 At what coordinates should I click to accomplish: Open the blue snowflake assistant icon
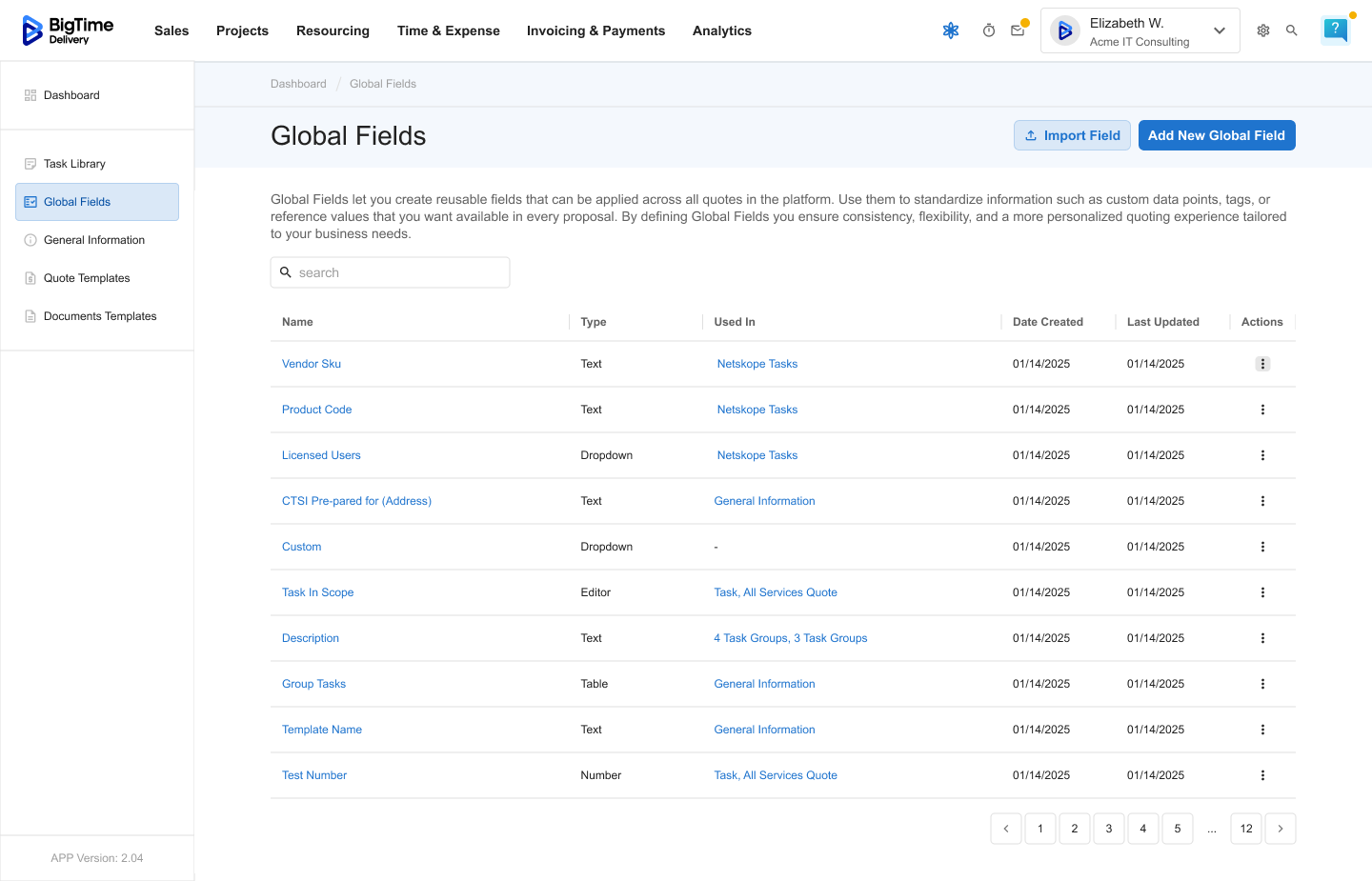click(950, 30)
